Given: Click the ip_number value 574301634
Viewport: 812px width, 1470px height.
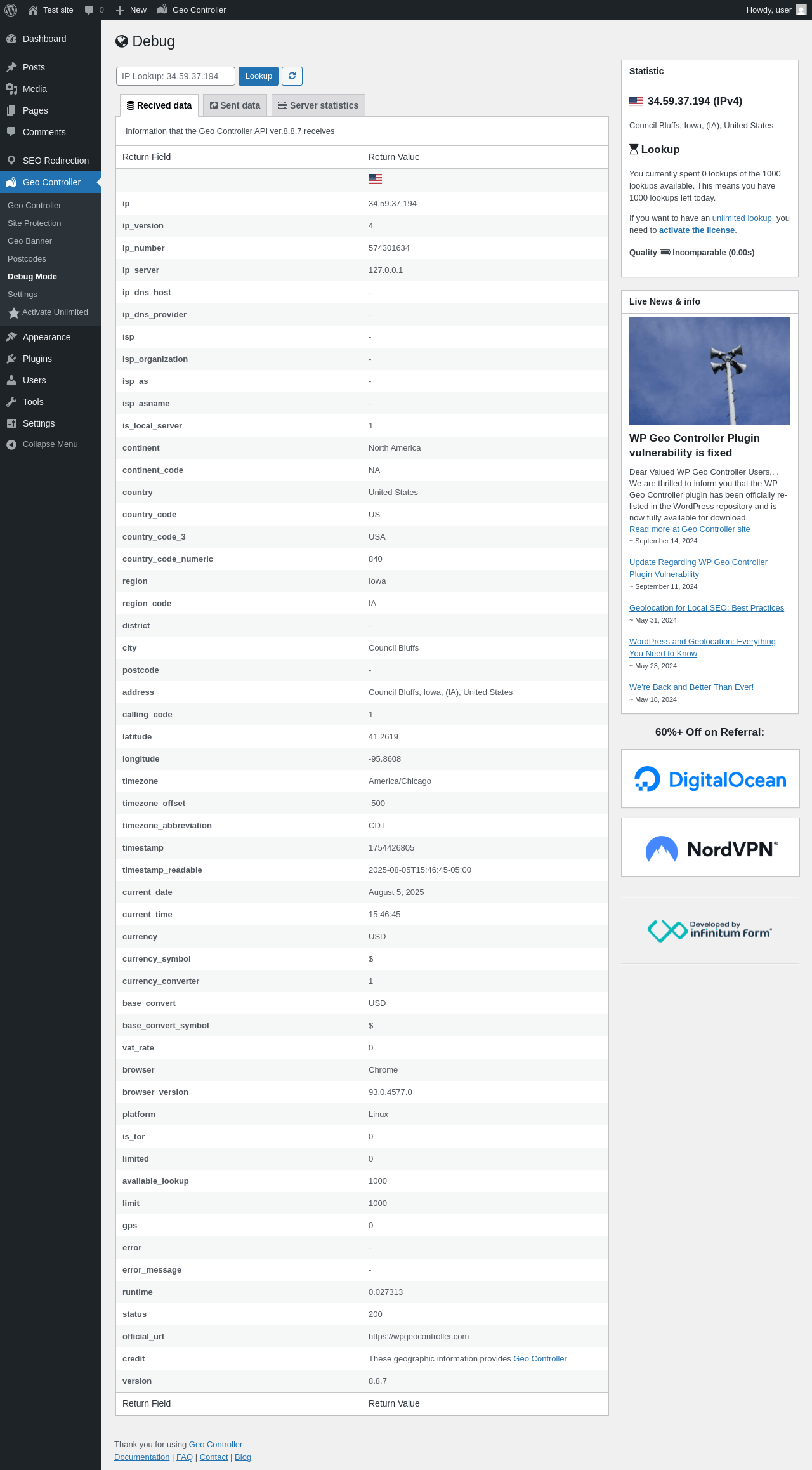Looking at the screenshot, I should [x=389, y=248].
